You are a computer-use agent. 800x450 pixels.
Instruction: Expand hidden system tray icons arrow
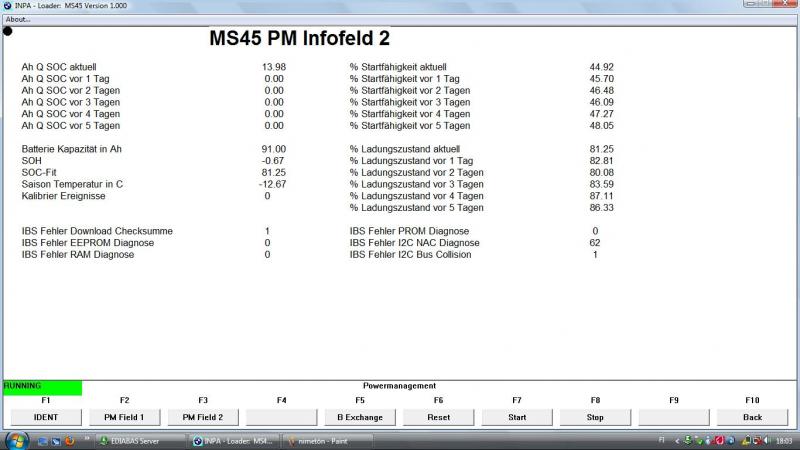pos(675,441)
